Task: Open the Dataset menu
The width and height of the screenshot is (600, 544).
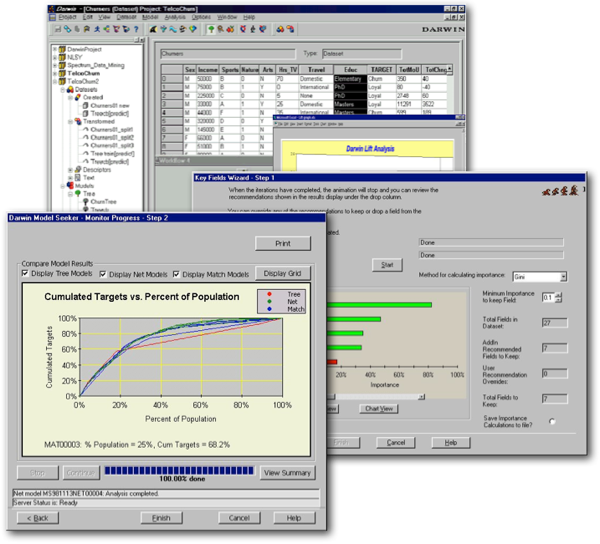Action: pos(126,17)
